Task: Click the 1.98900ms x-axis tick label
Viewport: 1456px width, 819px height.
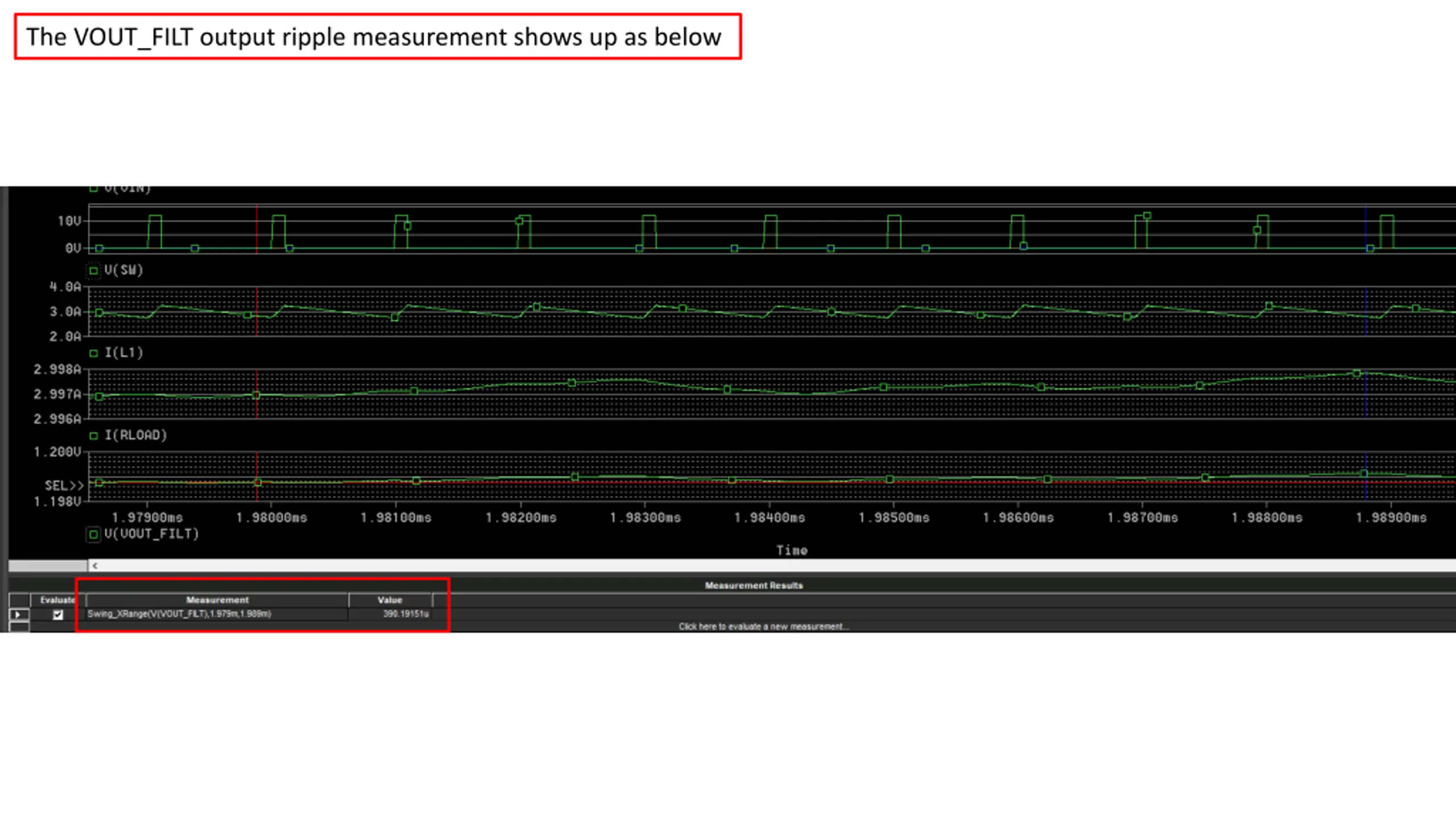Action: point(1391,518)
